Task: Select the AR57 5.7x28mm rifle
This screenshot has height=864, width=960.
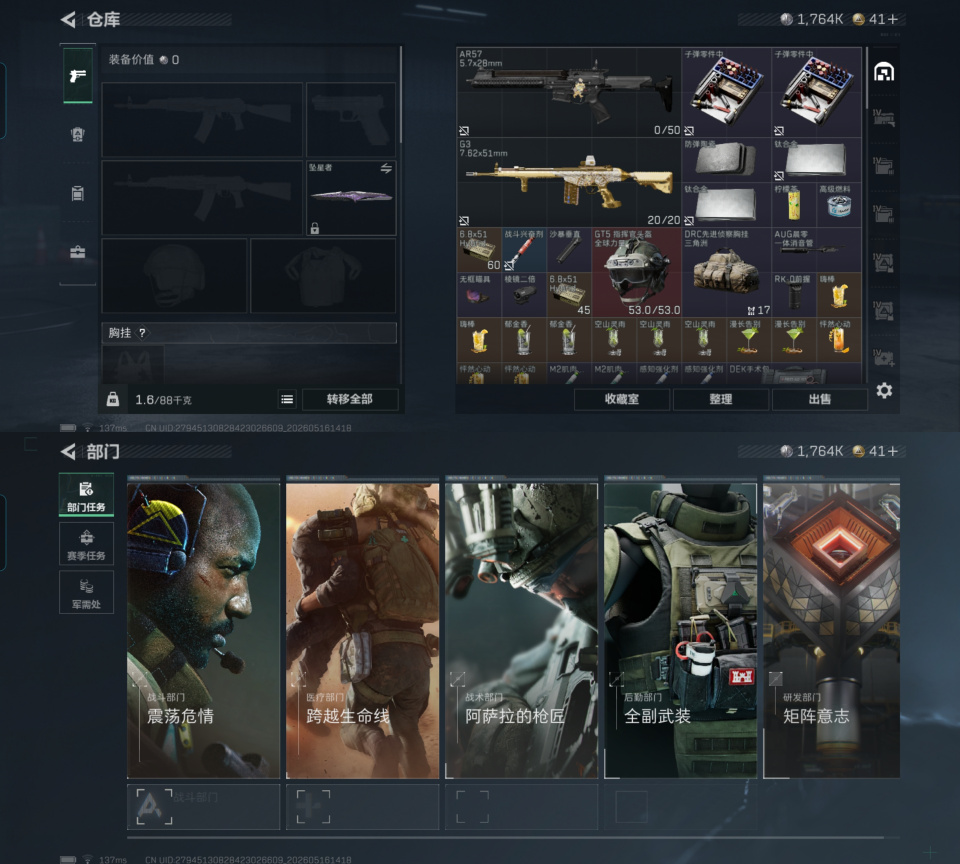Action: pos(569,92)
